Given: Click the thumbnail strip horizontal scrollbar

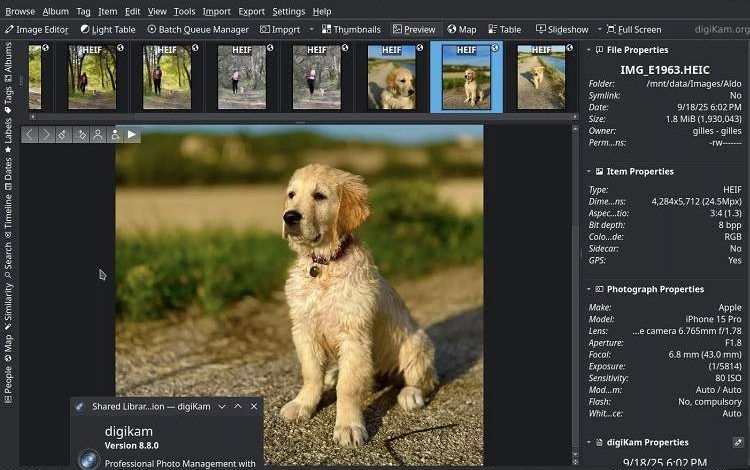Looking at the screenshot, I should (300, 117).
